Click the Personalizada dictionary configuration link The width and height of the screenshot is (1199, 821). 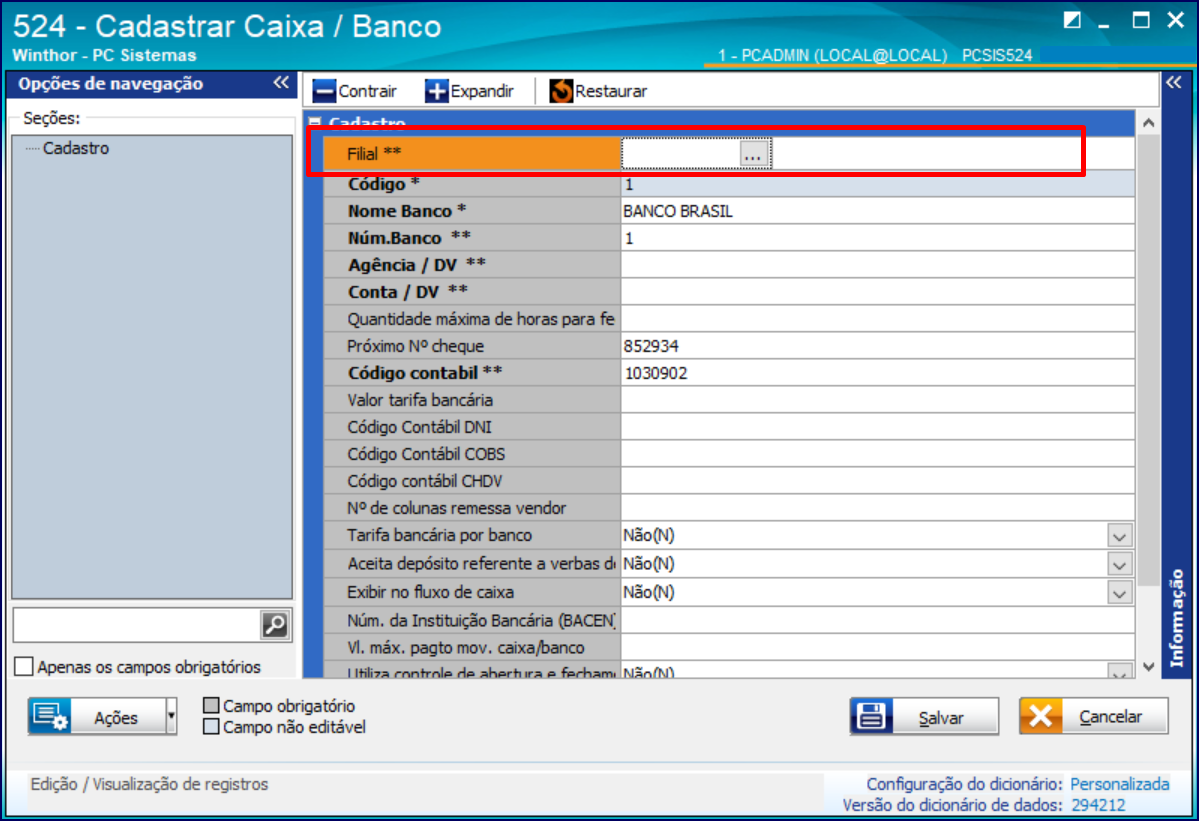tap(1119, 784)
